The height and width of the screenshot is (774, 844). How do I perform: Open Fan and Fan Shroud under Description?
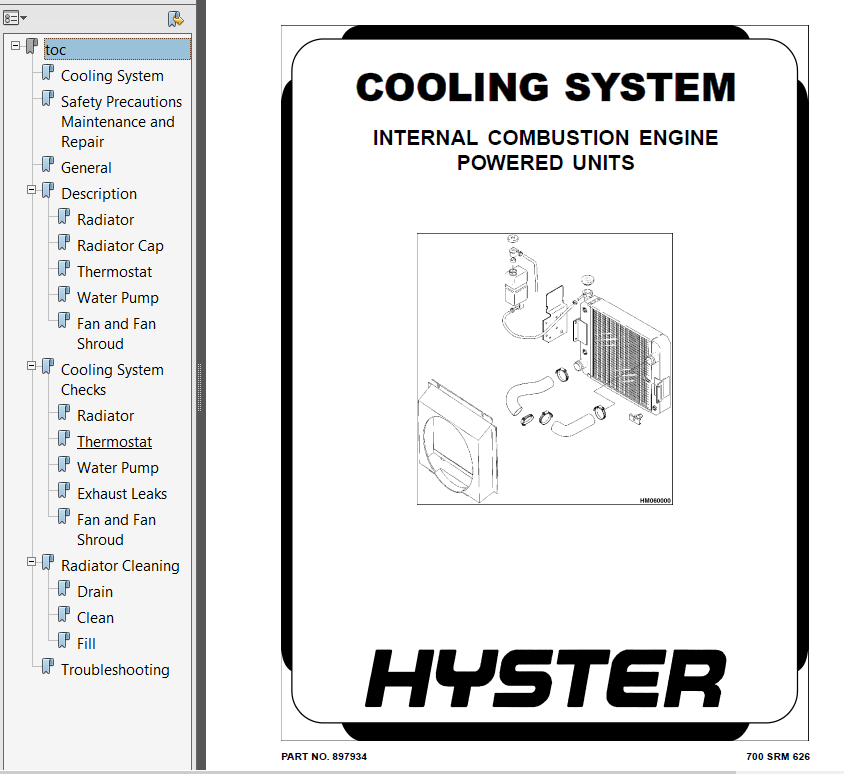pyautogui.click(x=116, y=334)
